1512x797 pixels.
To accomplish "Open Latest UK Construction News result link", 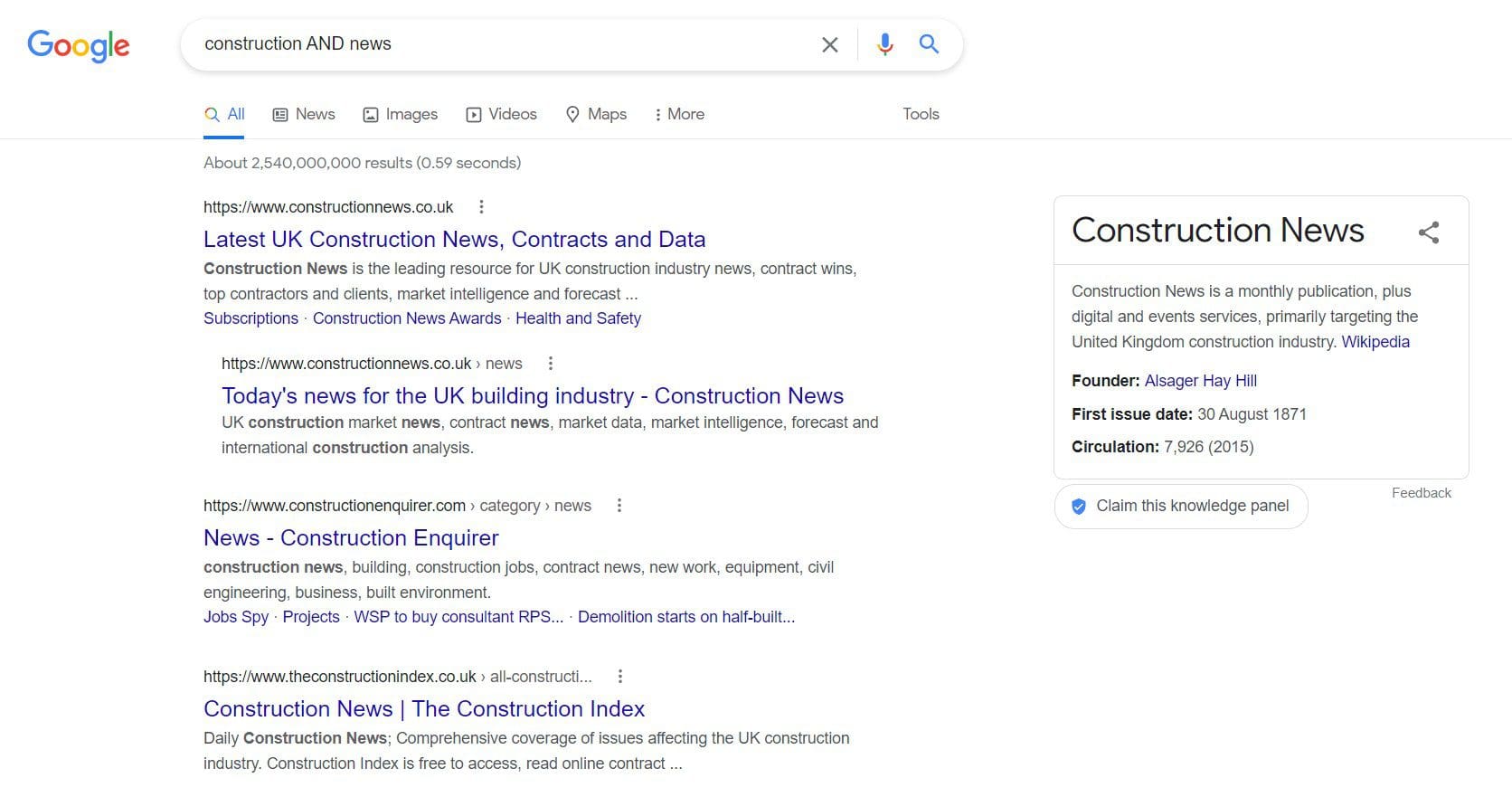I will [454, 240].
